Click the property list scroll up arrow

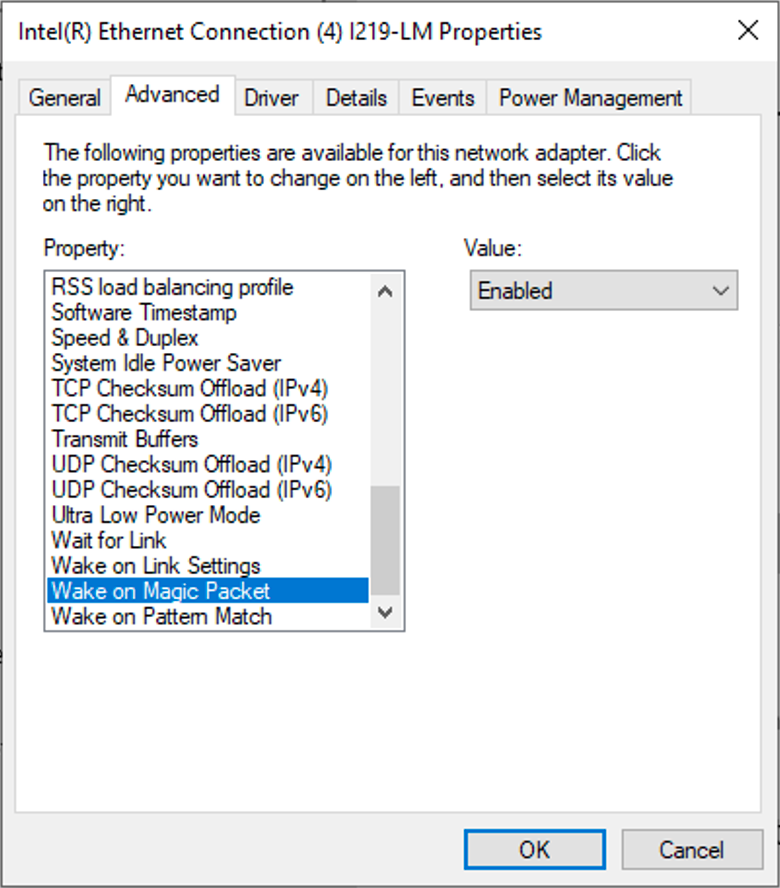[385, 292]
